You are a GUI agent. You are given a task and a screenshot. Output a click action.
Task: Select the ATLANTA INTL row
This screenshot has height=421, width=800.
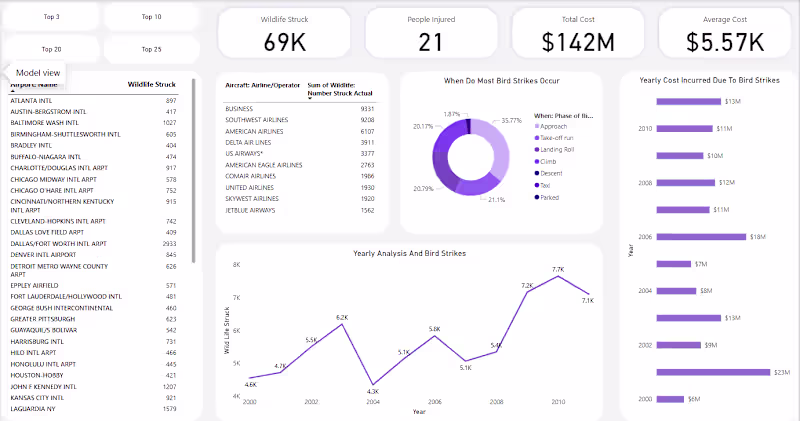click(x=93, y=101)
